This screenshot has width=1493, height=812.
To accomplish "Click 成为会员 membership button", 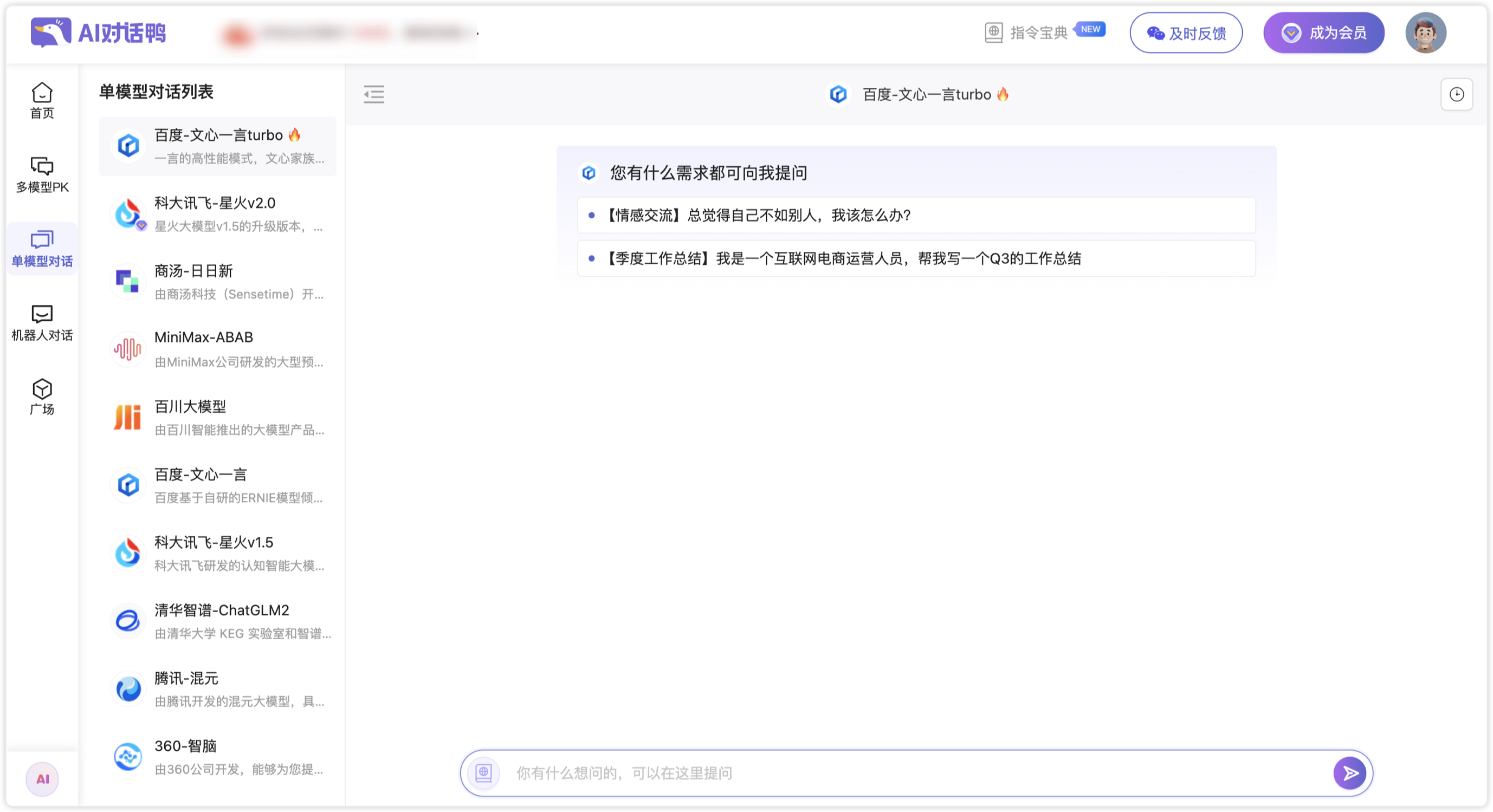I will point(1324,33).
